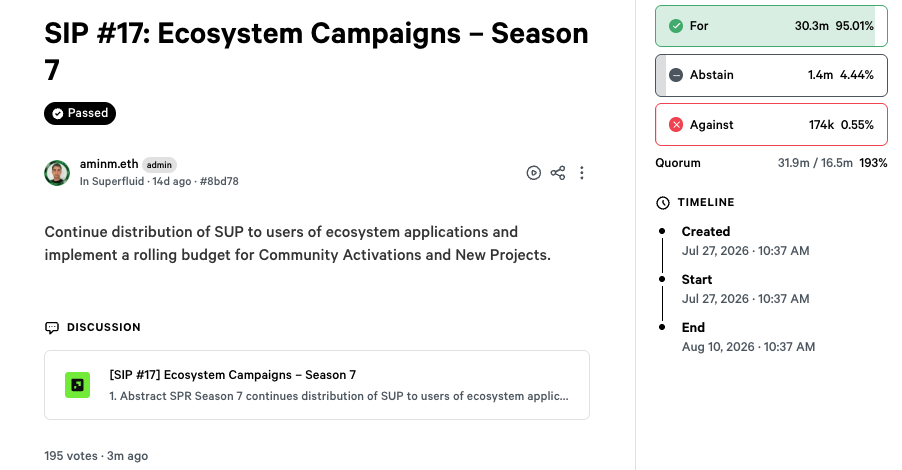The height and width of the screenshot is (470, 902).
Task: Click the play audio icon
Action: 533,173
